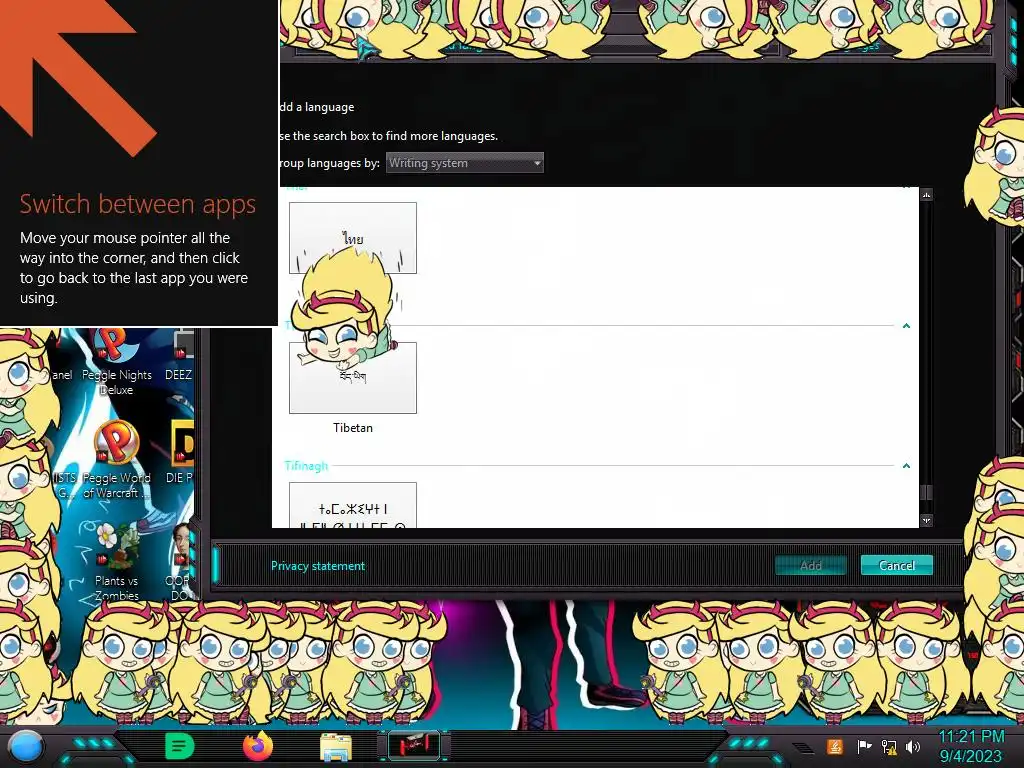Open File Explorer from the taskbar
The width and height of the screenshot is (1024, 768).
[336, 747]
